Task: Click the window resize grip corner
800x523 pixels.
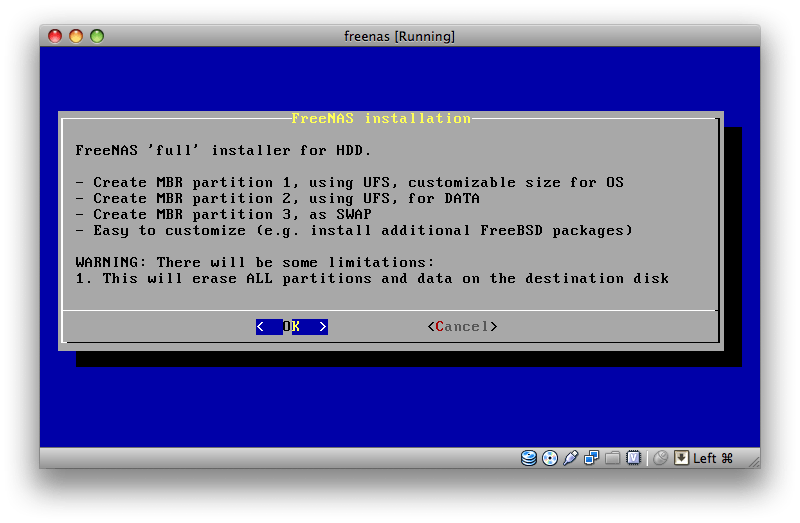Action: [x=754, y=462]
